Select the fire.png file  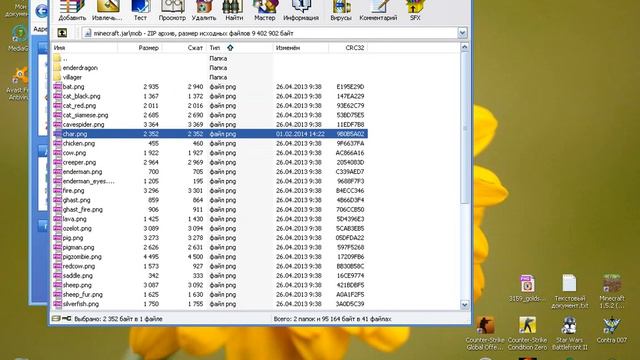[x=210, y=191]
